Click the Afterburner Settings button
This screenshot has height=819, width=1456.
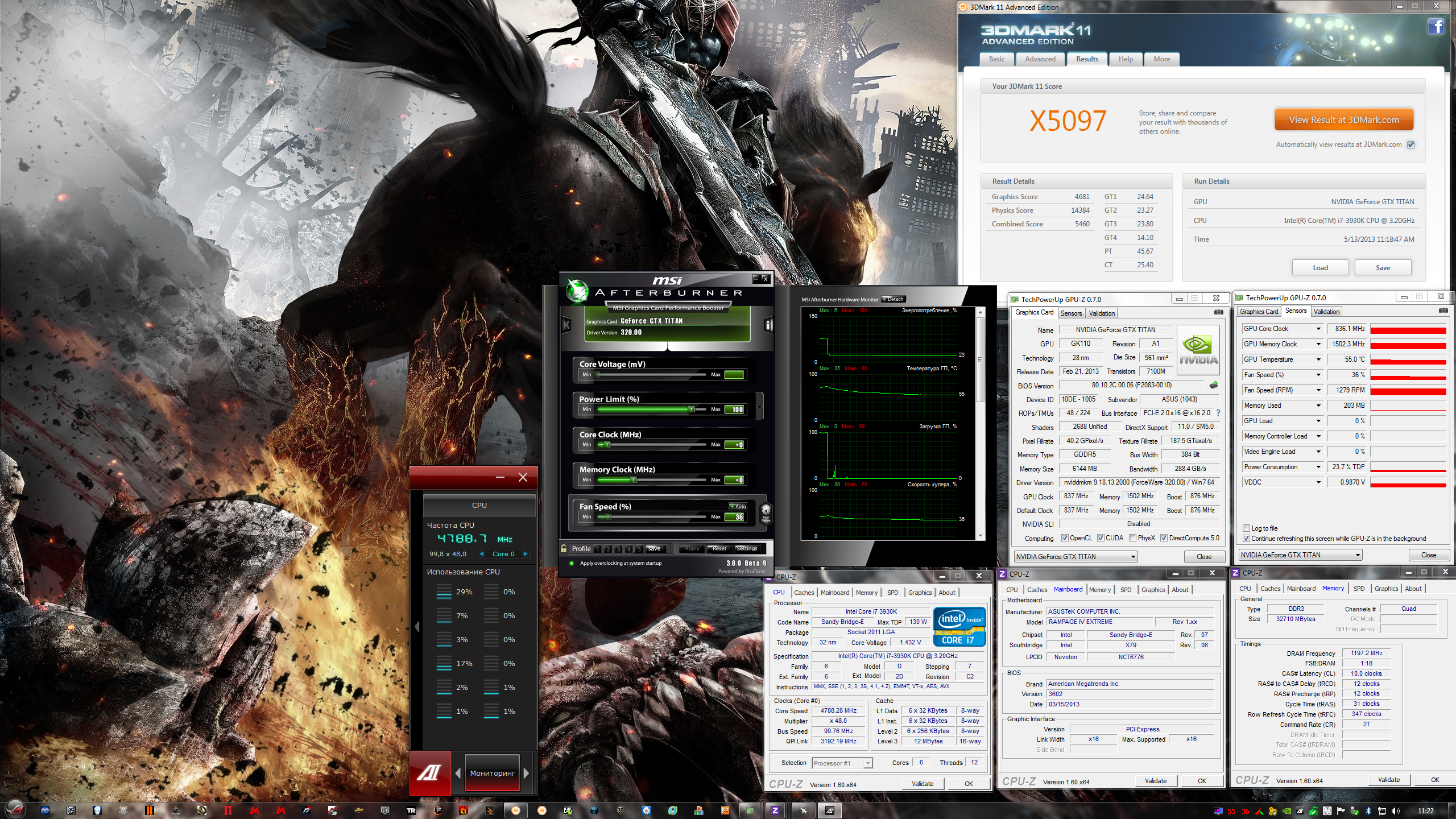tap(746, 548)
